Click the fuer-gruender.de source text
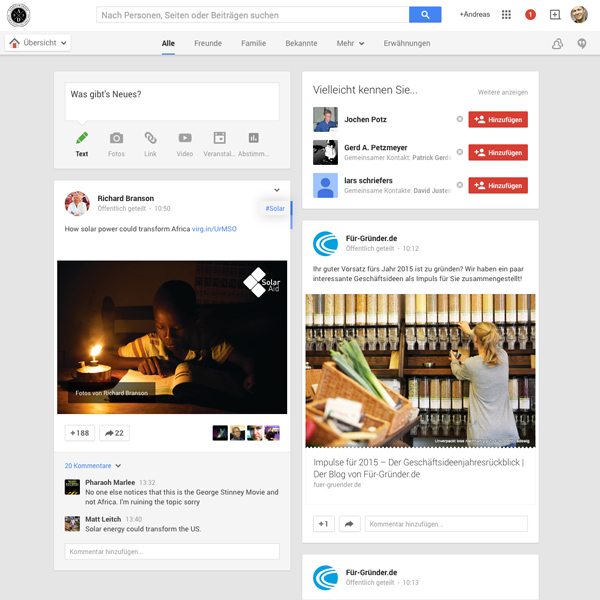Screen dimensions: 600x600 tap(337, 485)
